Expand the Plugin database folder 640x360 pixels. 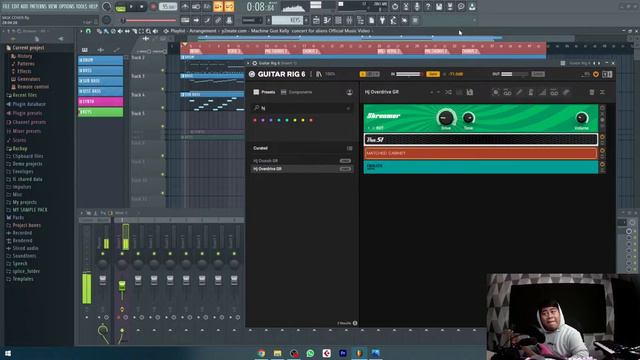click(29, 104)
